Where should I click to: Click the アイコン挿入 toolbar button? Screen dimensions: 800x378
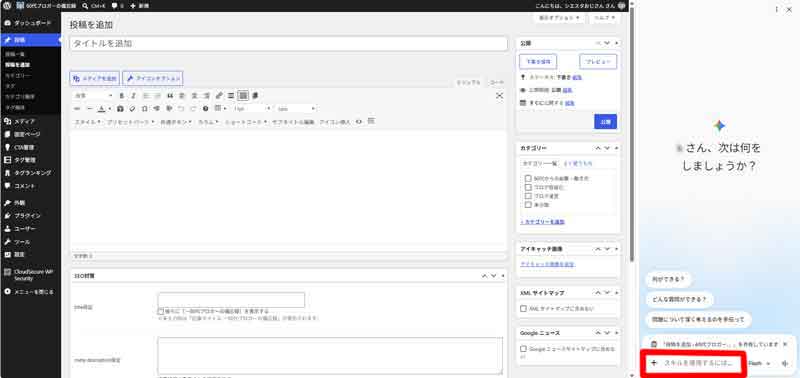click(x=335, y=122)
